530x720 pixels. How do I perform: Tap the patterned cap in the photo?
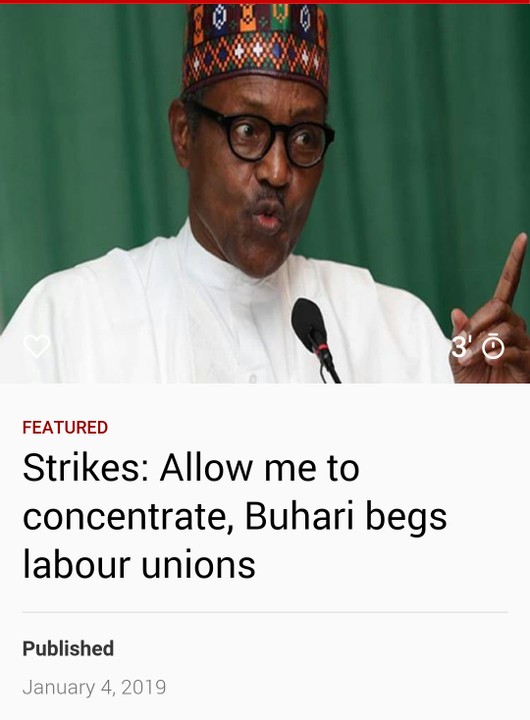coord(255,48)
